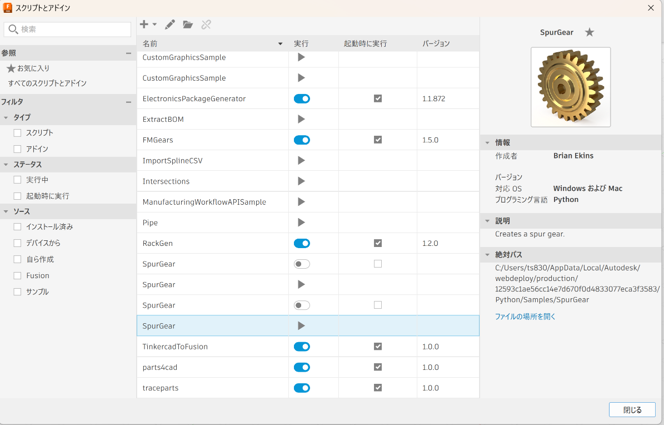
Task: Collapse the 説明 details section
Action: 487,221
